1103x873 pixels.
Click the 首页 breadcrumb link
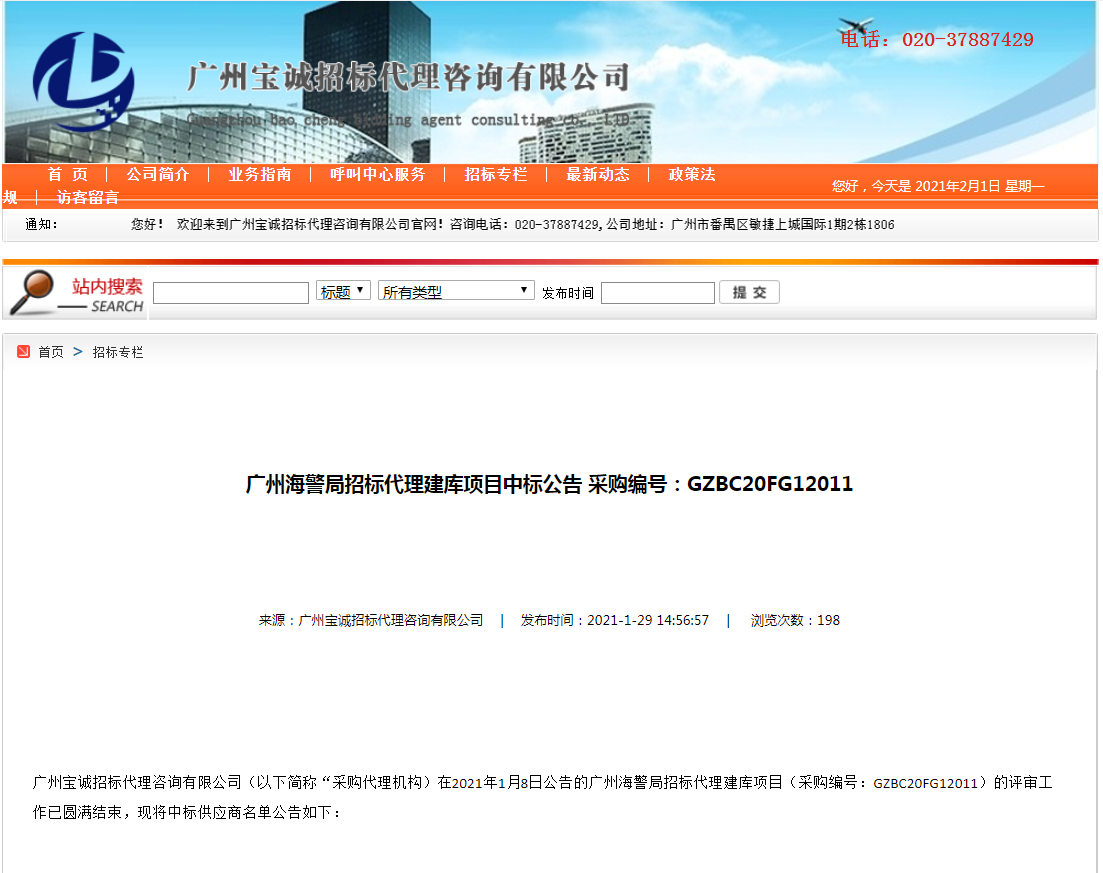(x=51, y=352)
